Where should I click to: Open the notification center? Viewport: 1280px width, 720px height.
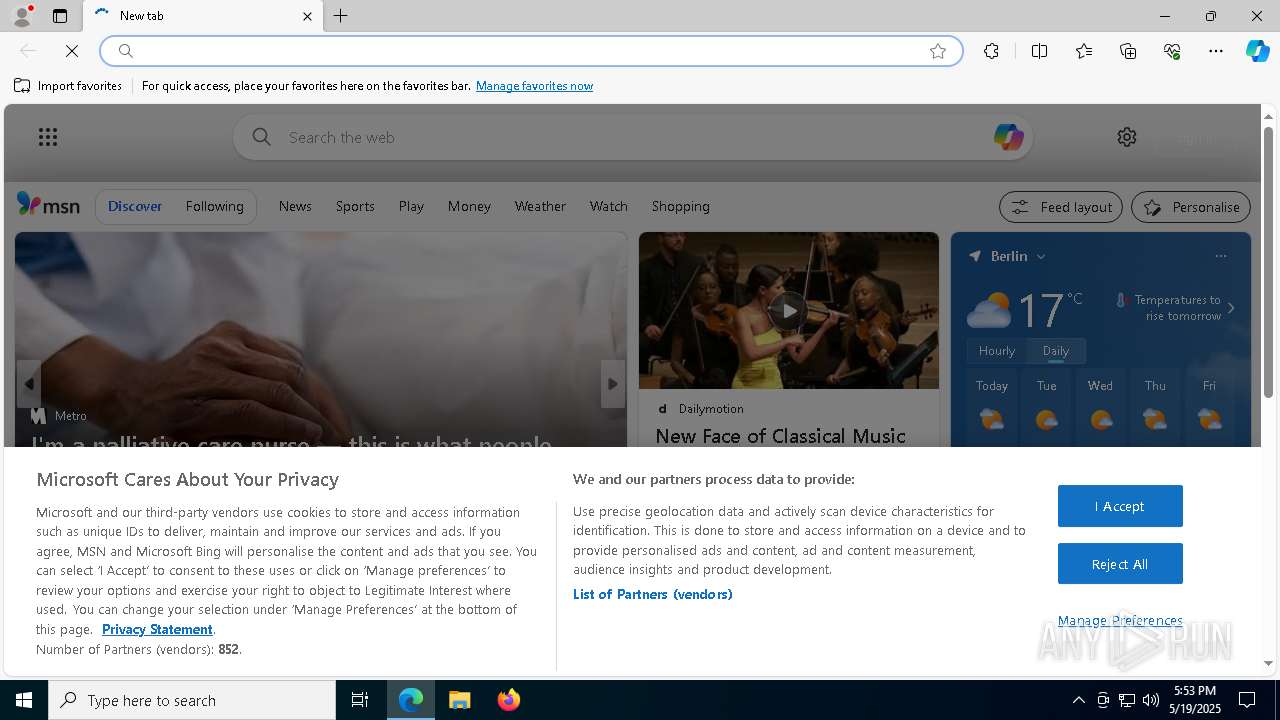(1247, 700)
